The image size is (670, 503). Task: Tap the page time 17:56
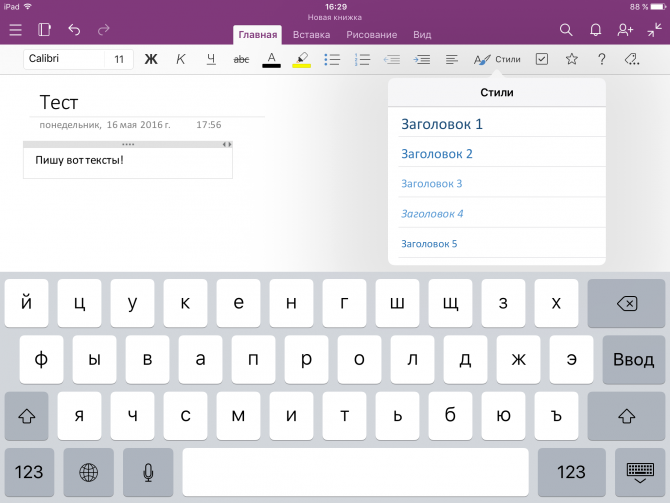click(209, 125)
